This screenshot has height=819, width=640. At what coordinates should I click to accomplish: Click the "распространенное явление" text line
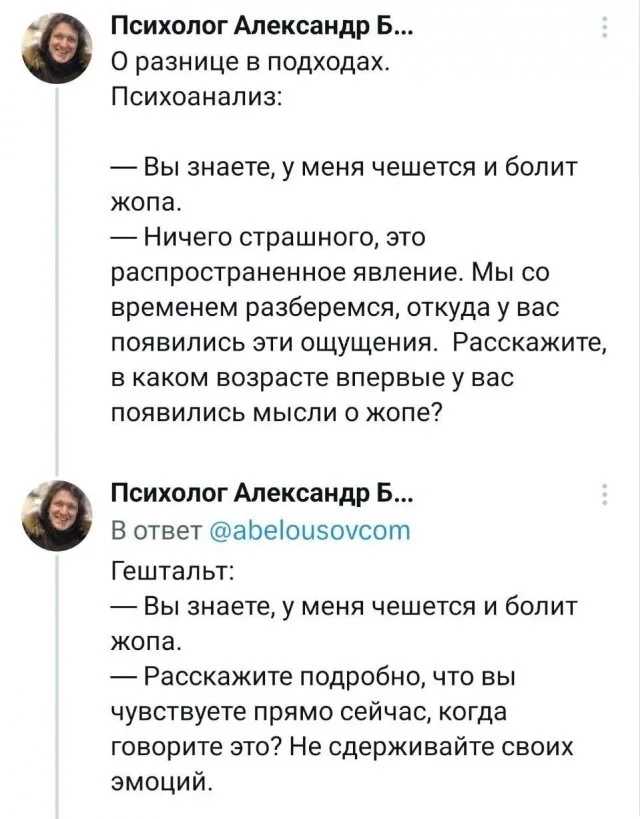tap(352, 272)
